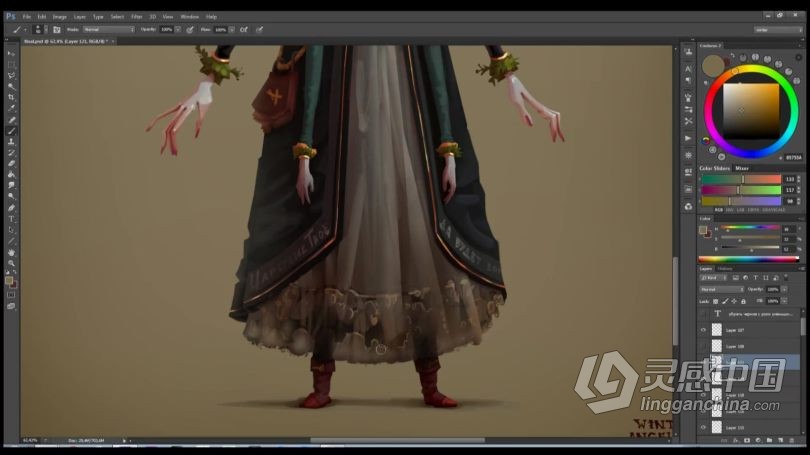The image size is (810, 455).
Task: Select the Move tool
Action: click(11, 54)
